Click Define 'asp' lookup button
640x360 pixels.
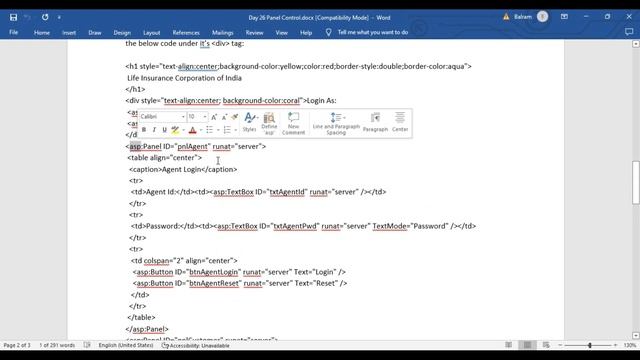click(269, 123)
